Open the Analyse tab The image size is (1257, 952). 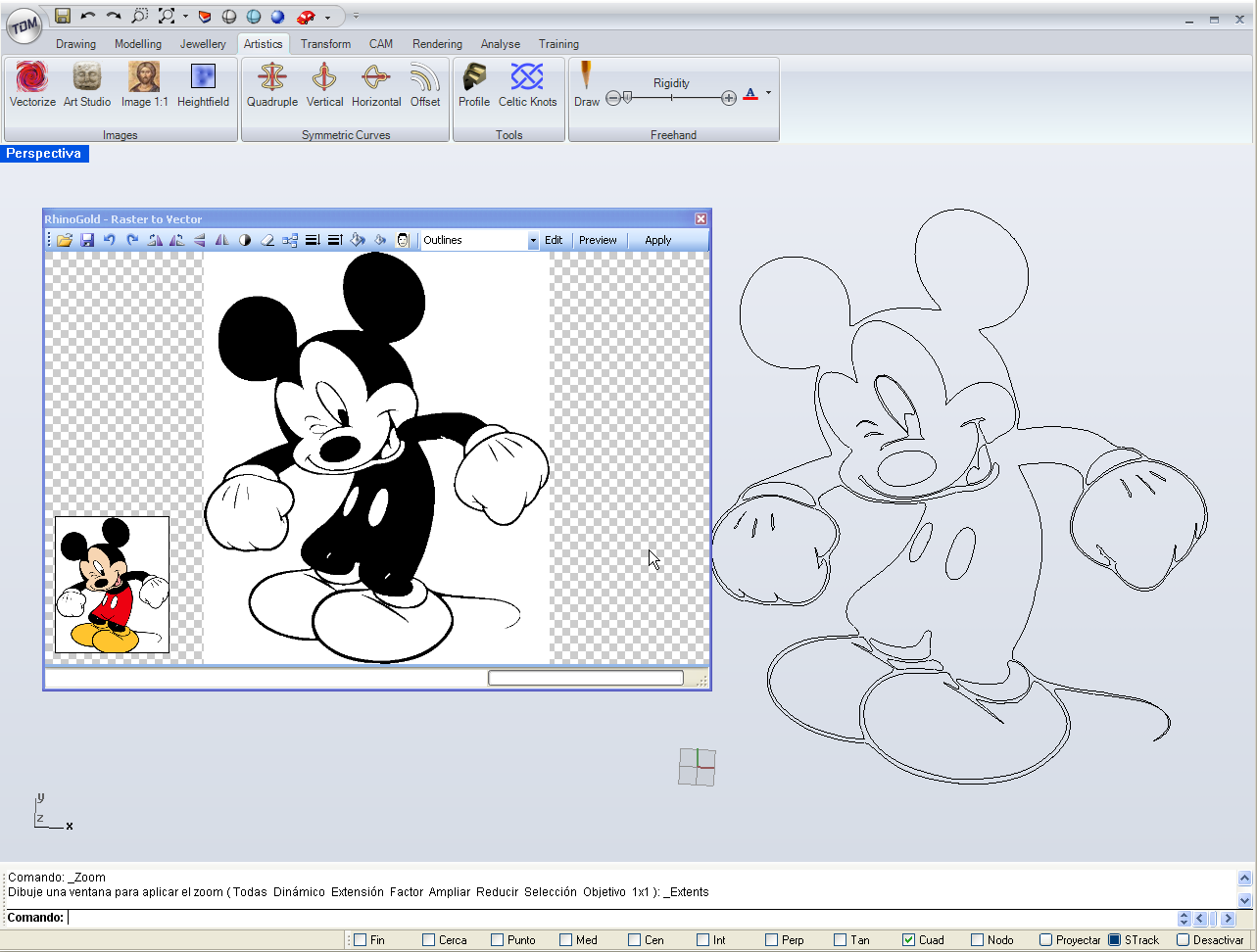point(501,44)
